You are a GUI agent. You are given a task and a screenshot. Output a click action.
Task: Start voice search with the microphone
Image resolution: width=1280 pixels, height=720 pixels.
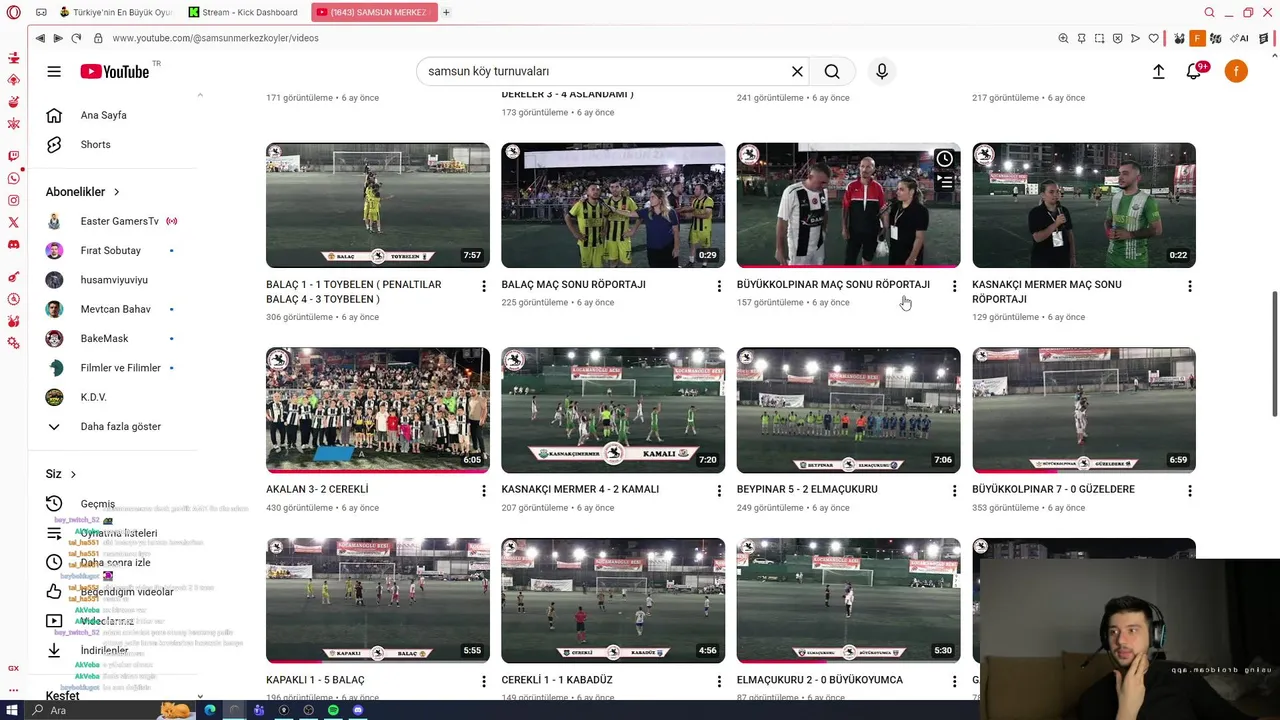[882, 71]
